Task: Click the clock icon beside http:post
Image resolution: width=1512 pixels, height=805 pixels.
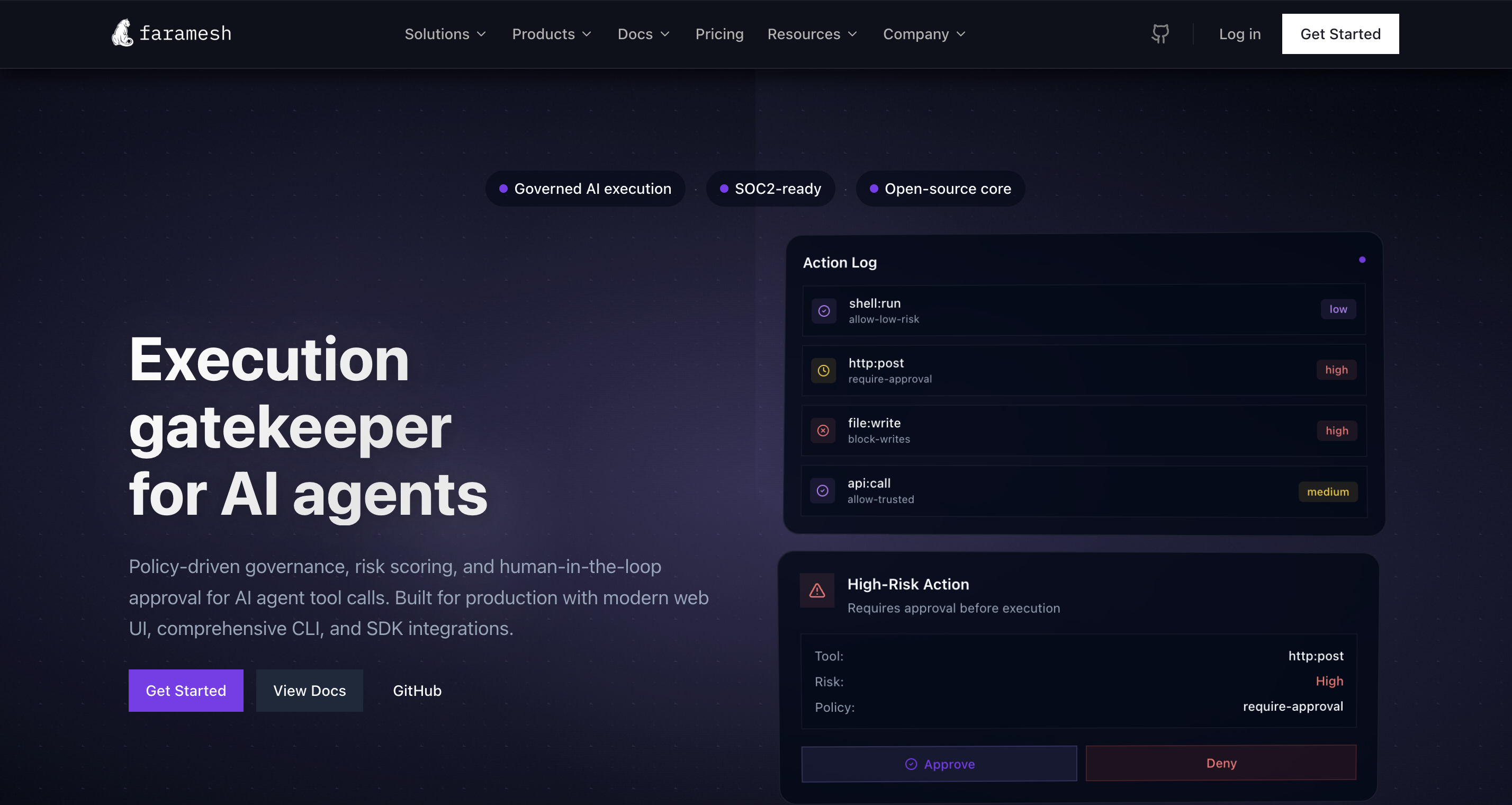Action: click(824, 371)
